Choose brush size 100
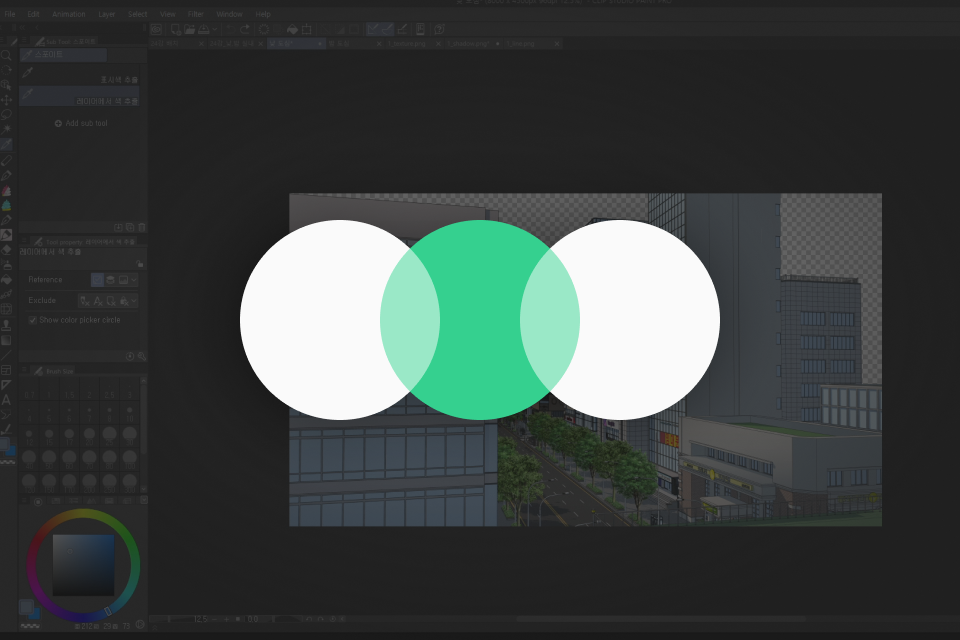 129,459
